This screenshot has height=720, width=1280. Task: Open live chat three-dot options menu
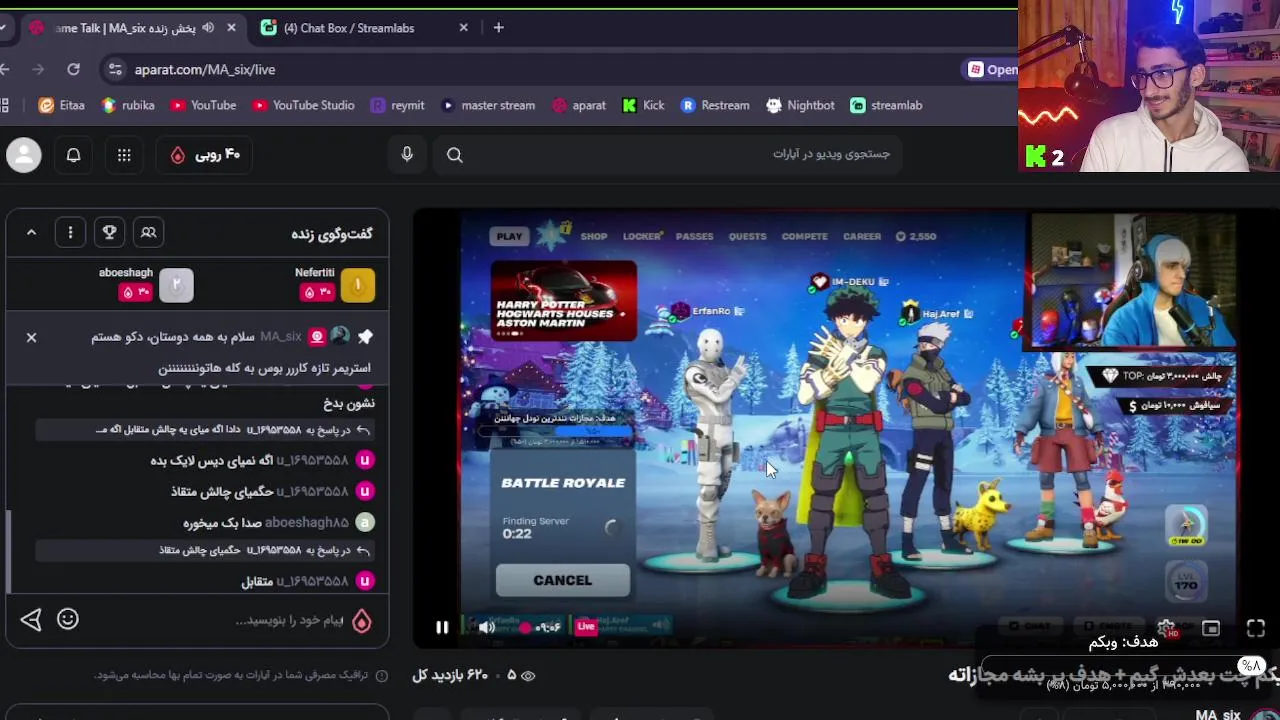pos(70,232)
